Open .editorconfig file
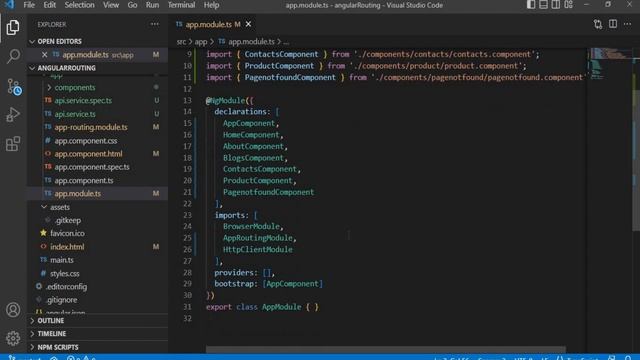The width and height of the screenshot is (640, 360). 66,287
